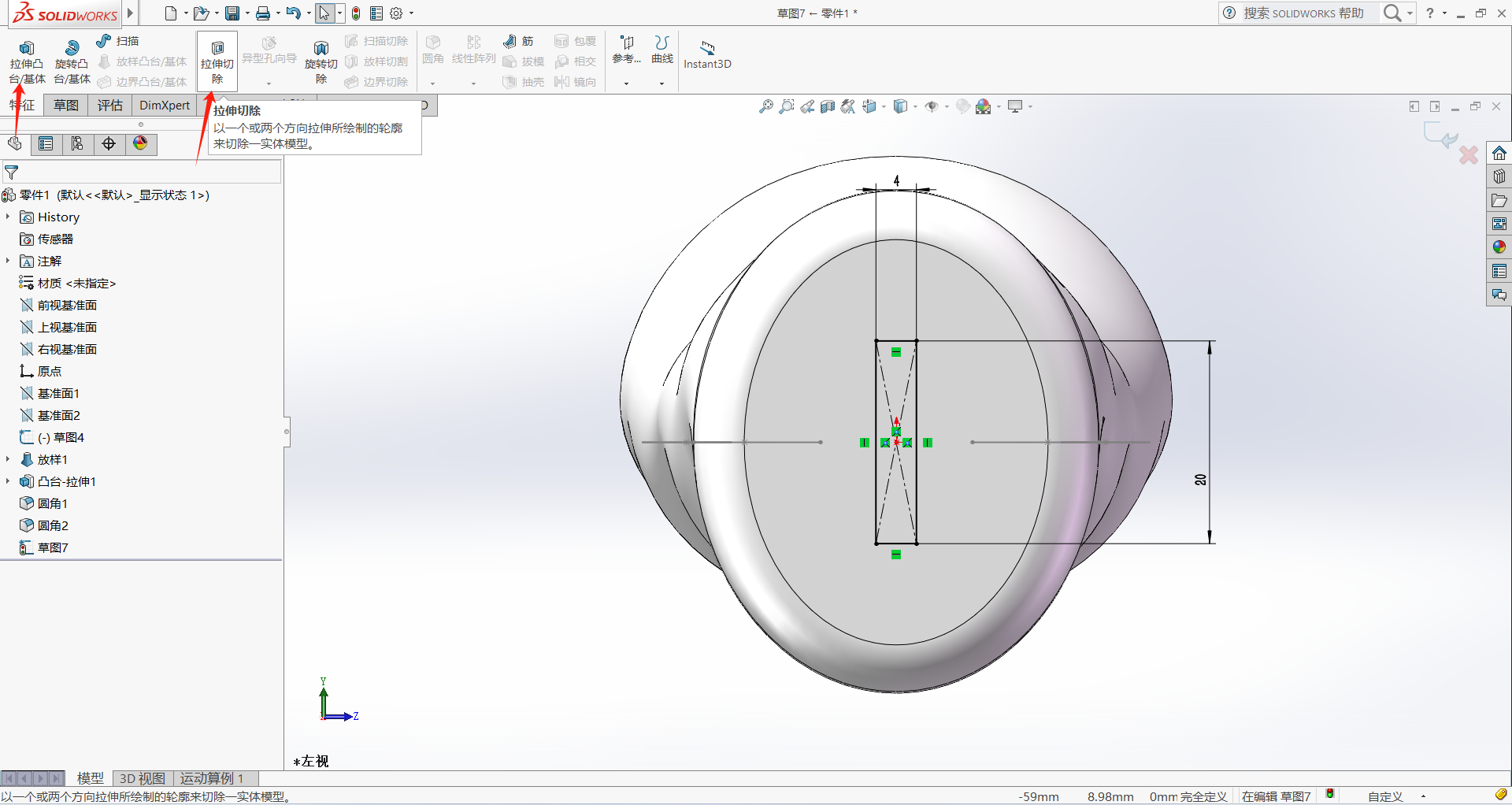Open the Instant3D tool

pos(706,54)
